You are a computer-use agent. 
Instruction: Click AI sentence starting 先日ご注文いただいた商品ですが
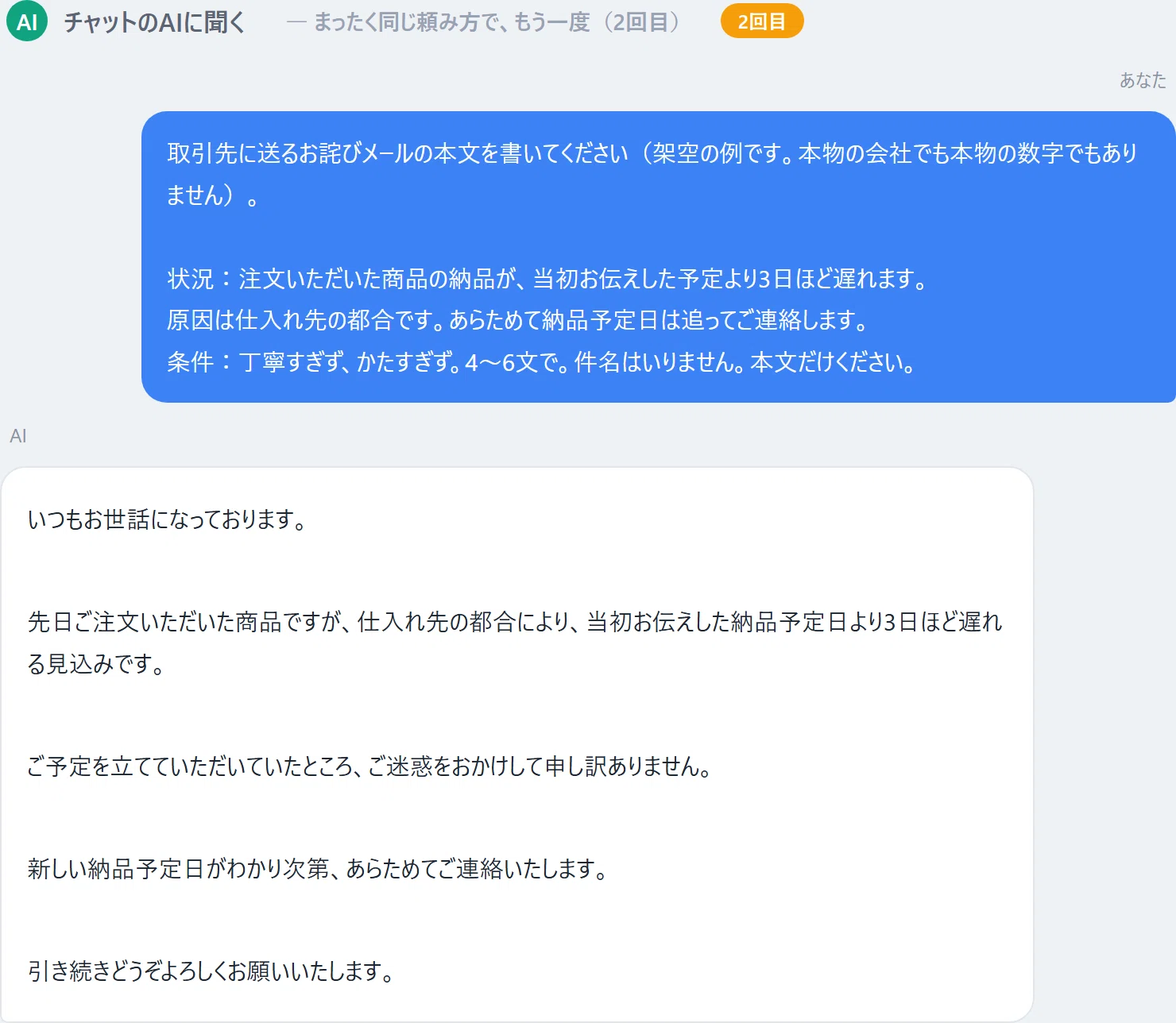(x=515, y=642)
